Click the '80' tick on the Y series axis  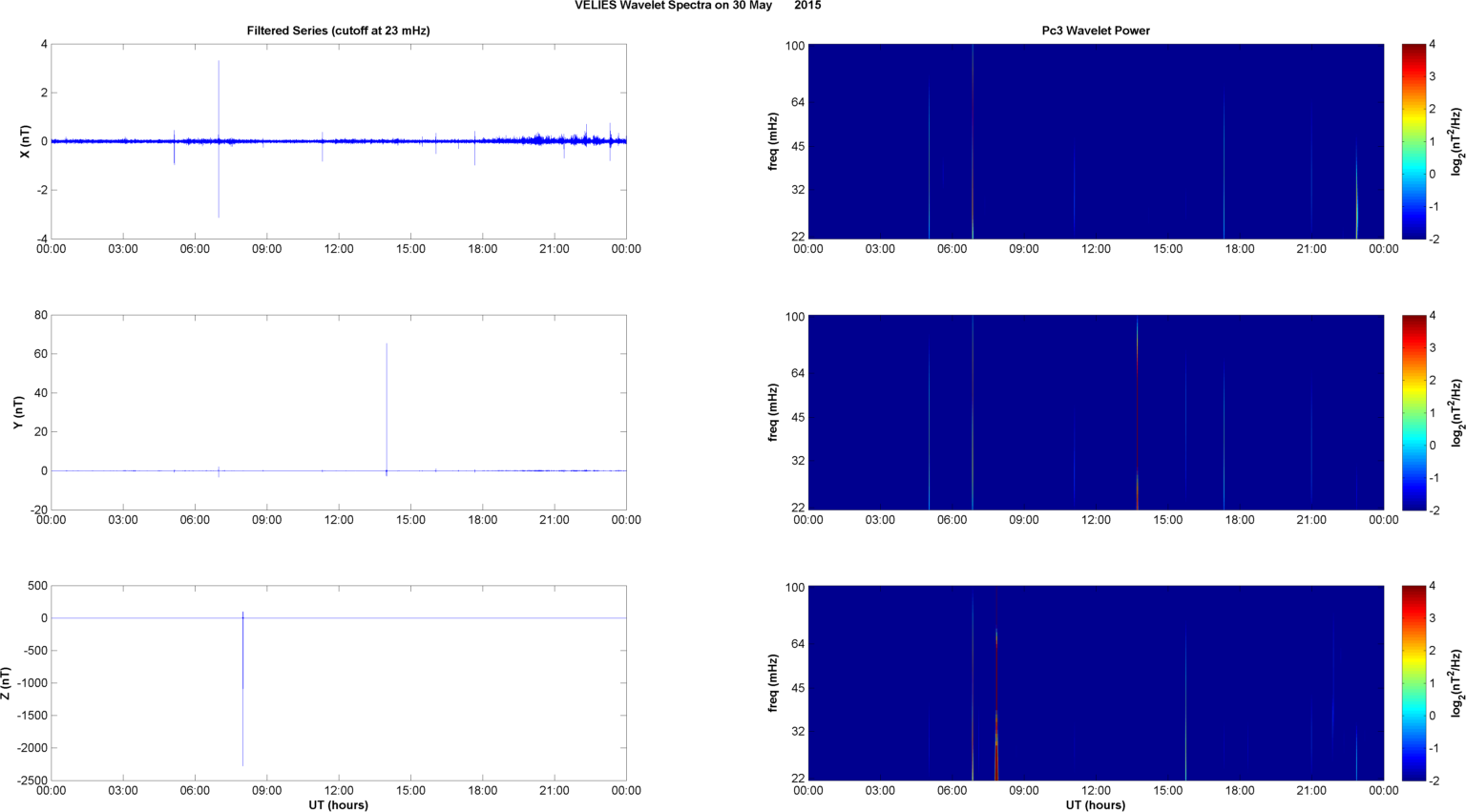(x=41, y=315)
